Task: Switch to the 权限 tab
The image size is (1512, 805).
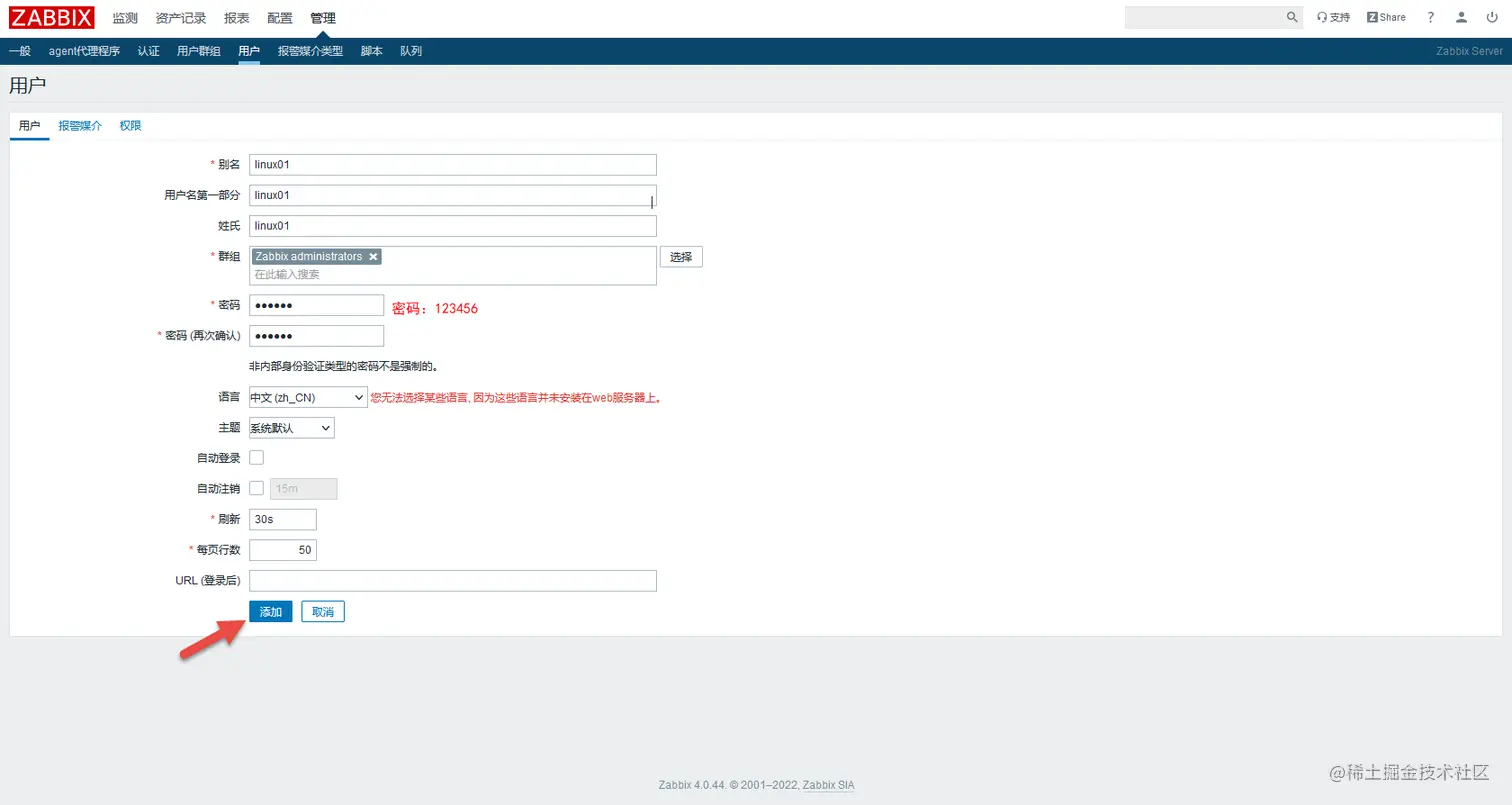Action: 130,126
